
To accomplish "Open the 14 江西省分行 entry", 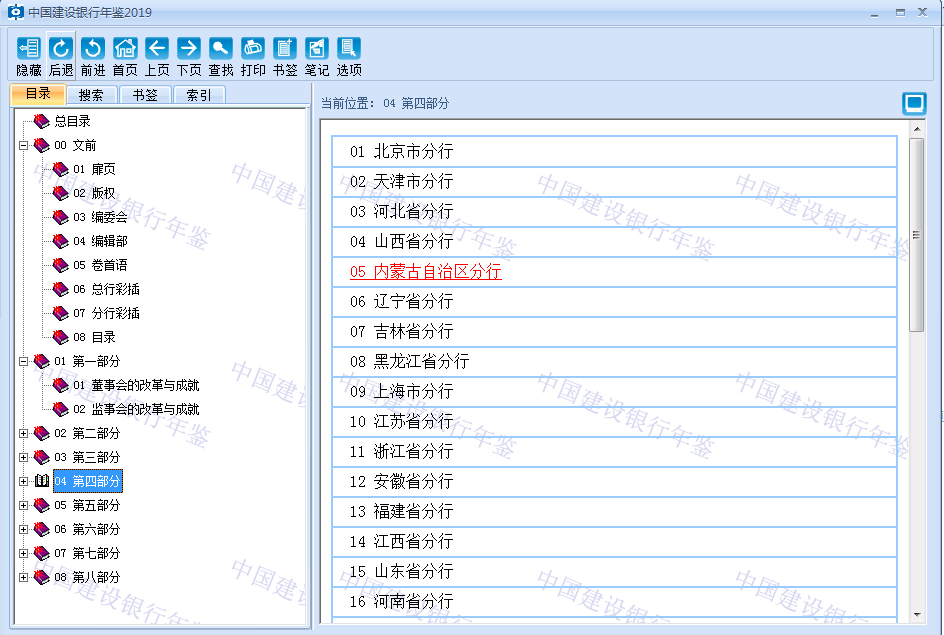I will [614, 542].
